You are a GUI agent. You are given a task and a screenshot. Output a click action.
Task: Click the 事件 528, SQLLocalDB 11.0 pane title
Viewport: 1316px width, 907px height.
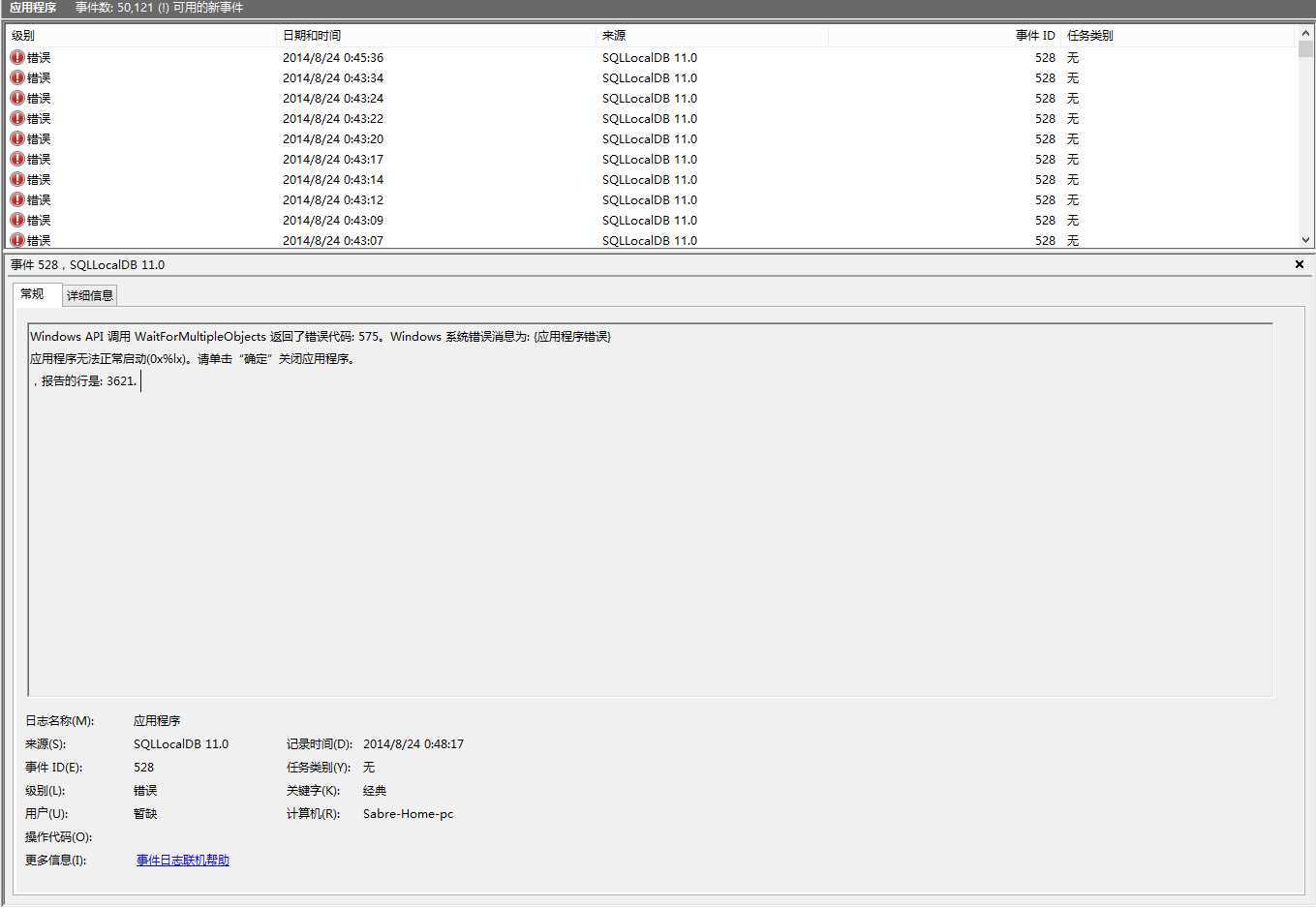(x=87, y=264)
